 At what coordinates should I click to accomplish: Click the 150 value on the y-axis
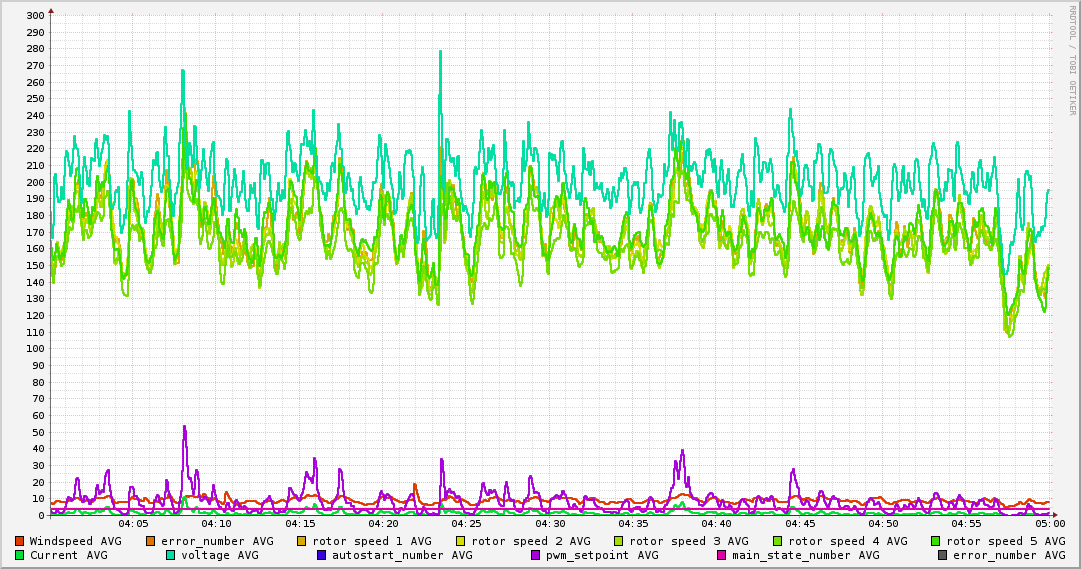pyautogui.click(x=35, y=266)
